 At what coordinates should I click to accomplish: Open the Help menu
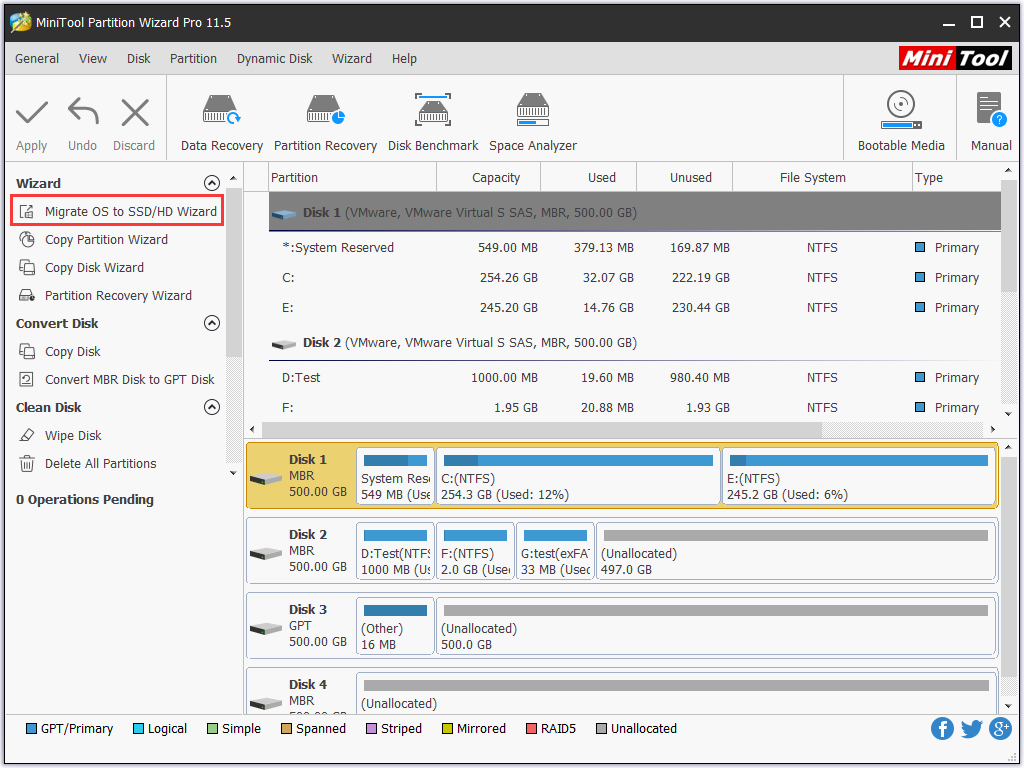(x=404, y=59)
